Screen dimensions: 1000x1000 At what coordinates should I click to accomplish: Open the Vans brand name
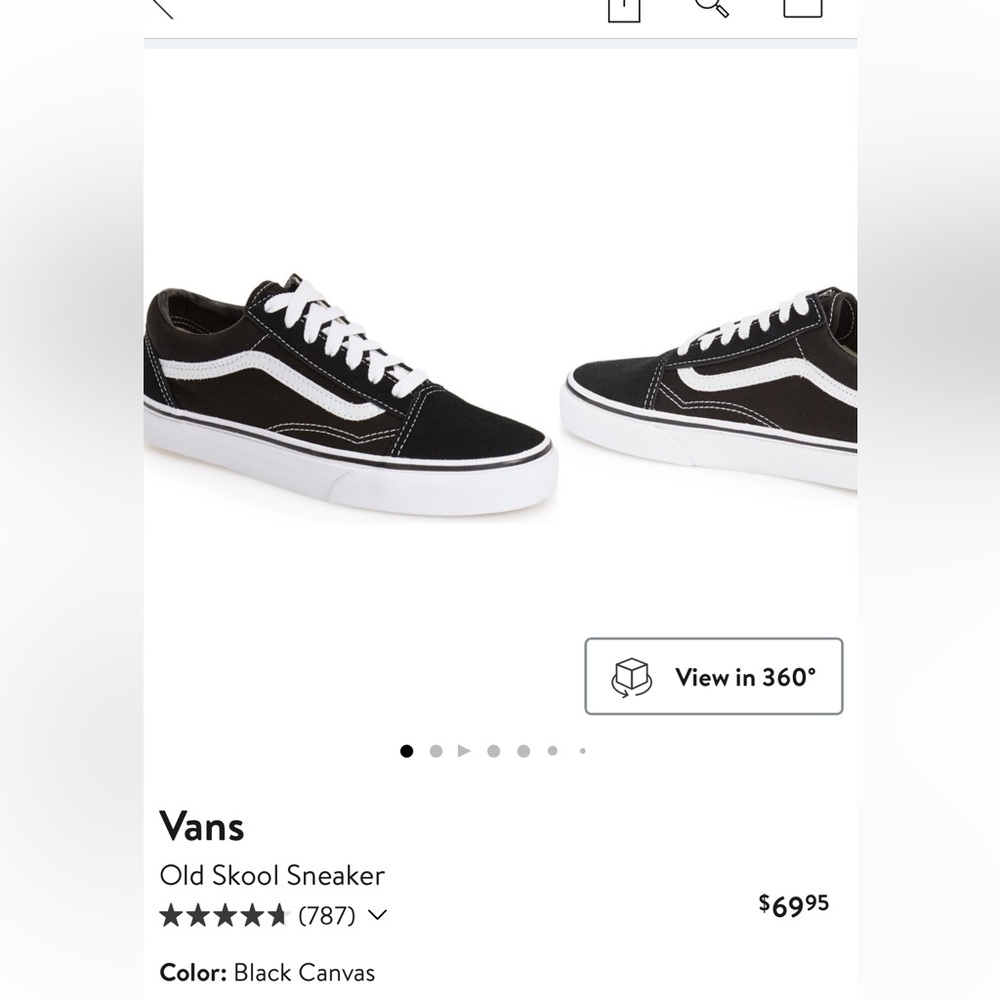tap(202, 826)
